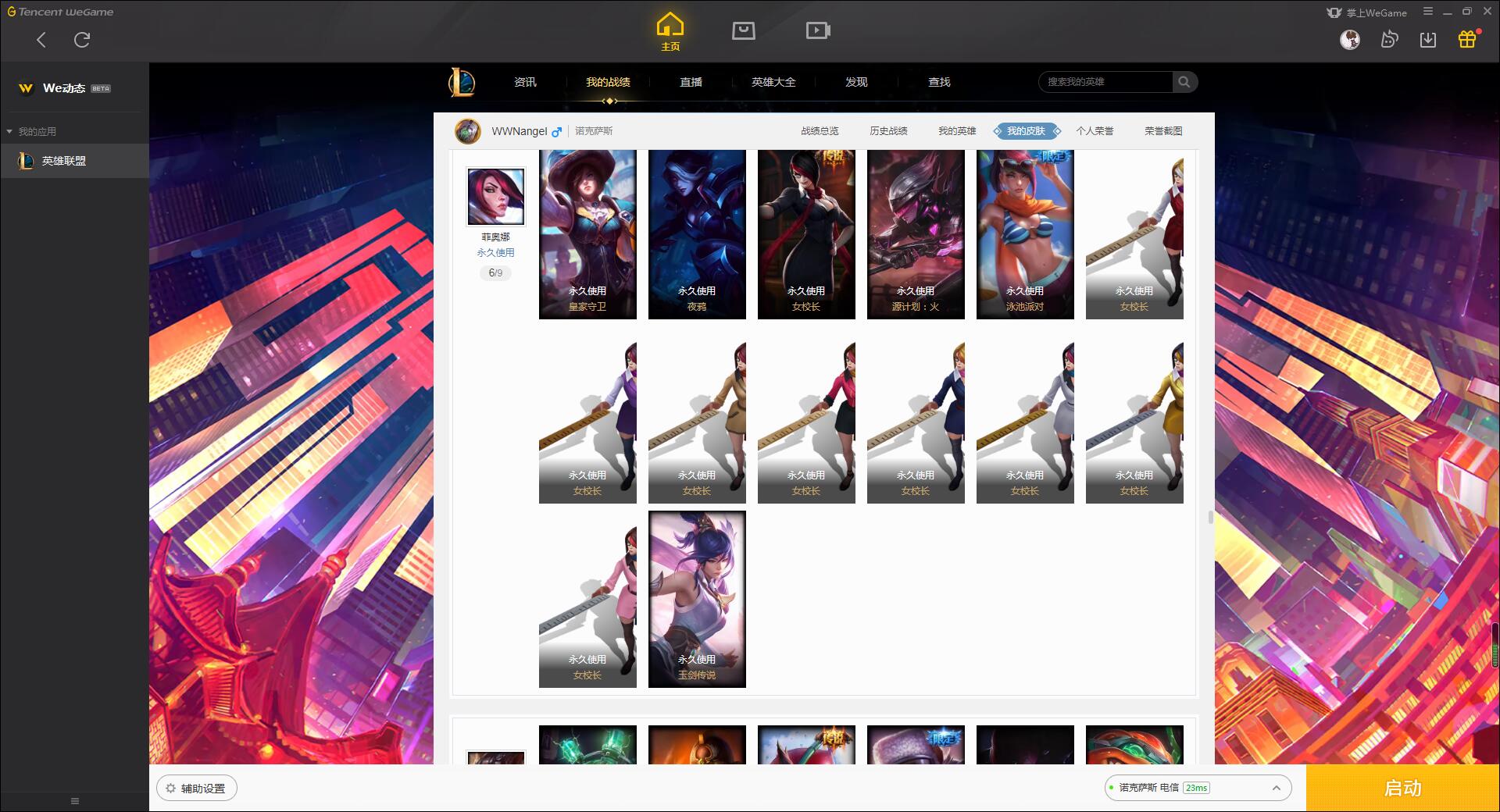Screen dimensions: 1500x812
Task: Open the 源计划：火 skin card
Action: [916, 234]
